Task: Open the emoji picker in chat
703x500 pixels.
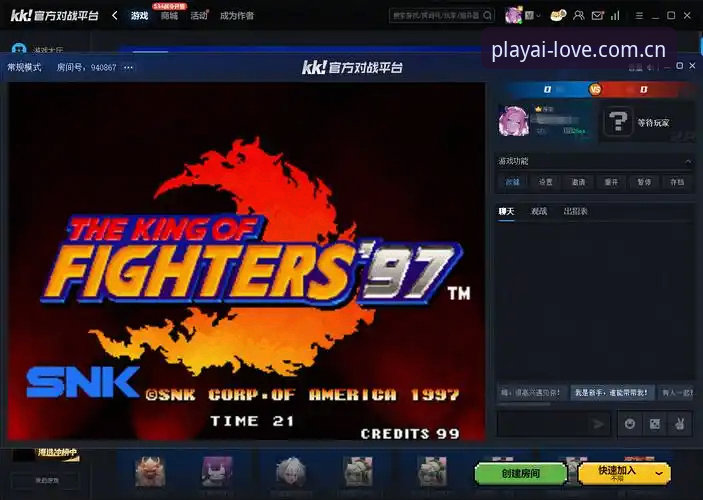Action: (x=629, y=424)
